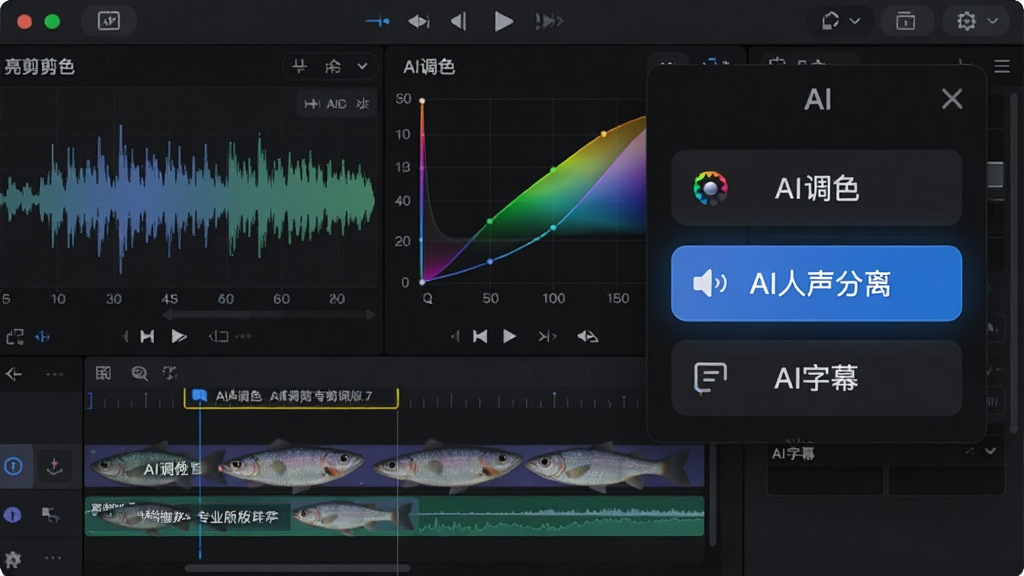Play preview in the AI调色 curve panel
The height and width of the screenshot is (576, 1024).
point(509,336)
